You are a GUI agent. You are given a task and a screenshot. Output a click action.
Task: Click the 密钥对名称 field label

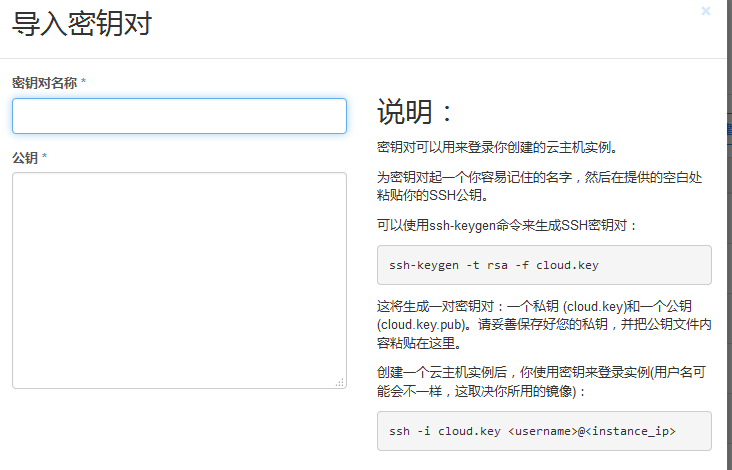(x=44, y=83)
